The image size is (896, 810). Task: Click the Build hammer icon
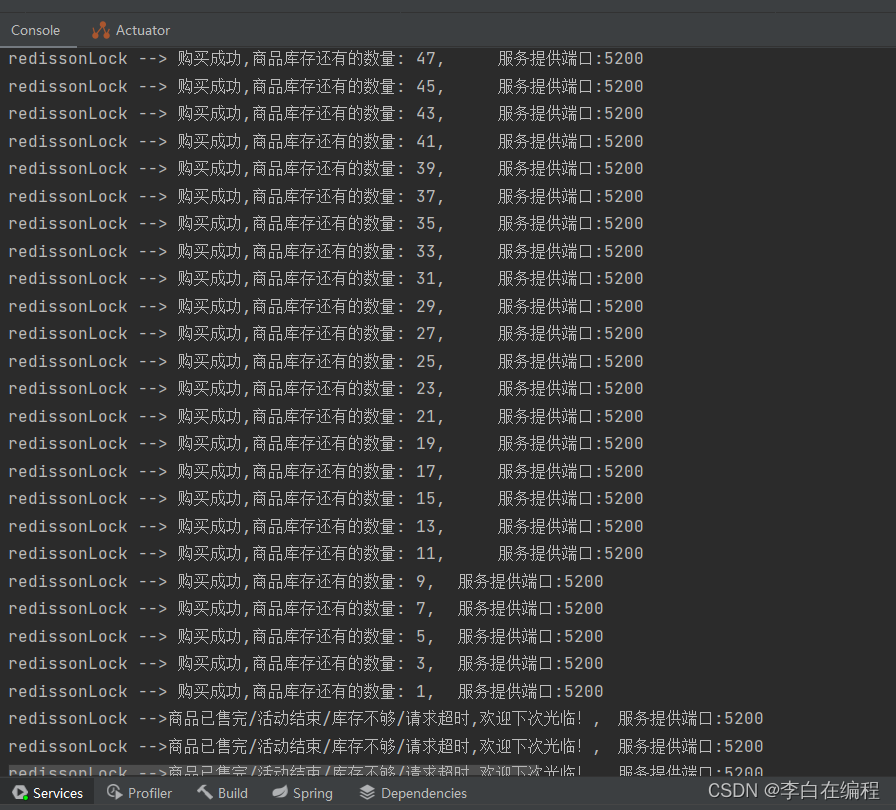tap(205, 792)
